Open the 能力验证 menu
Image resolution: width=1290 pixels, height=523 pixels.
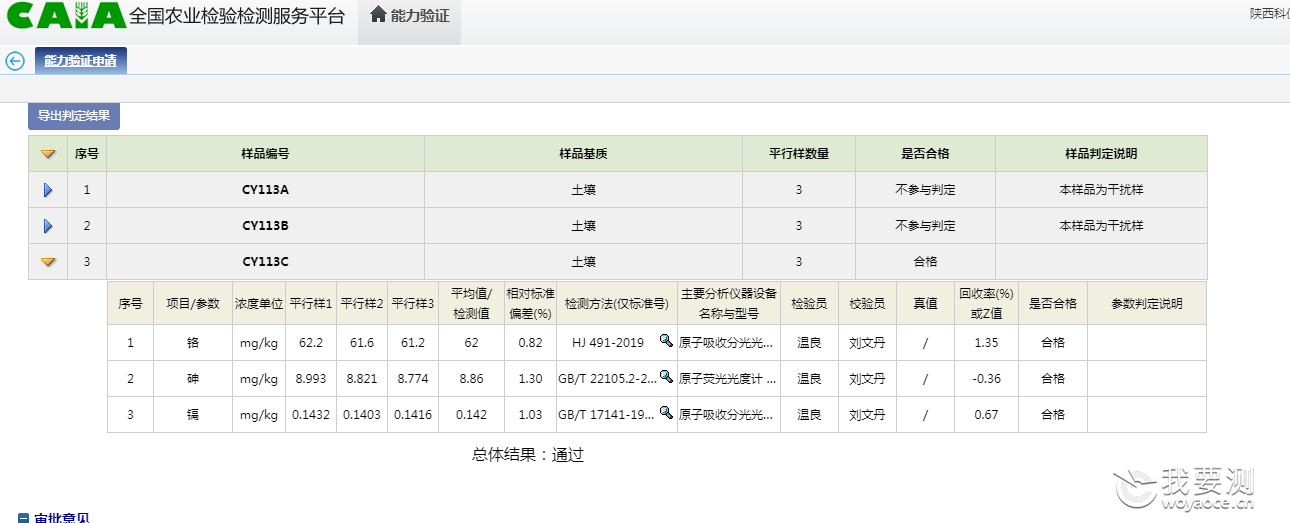tap(409, 16)
